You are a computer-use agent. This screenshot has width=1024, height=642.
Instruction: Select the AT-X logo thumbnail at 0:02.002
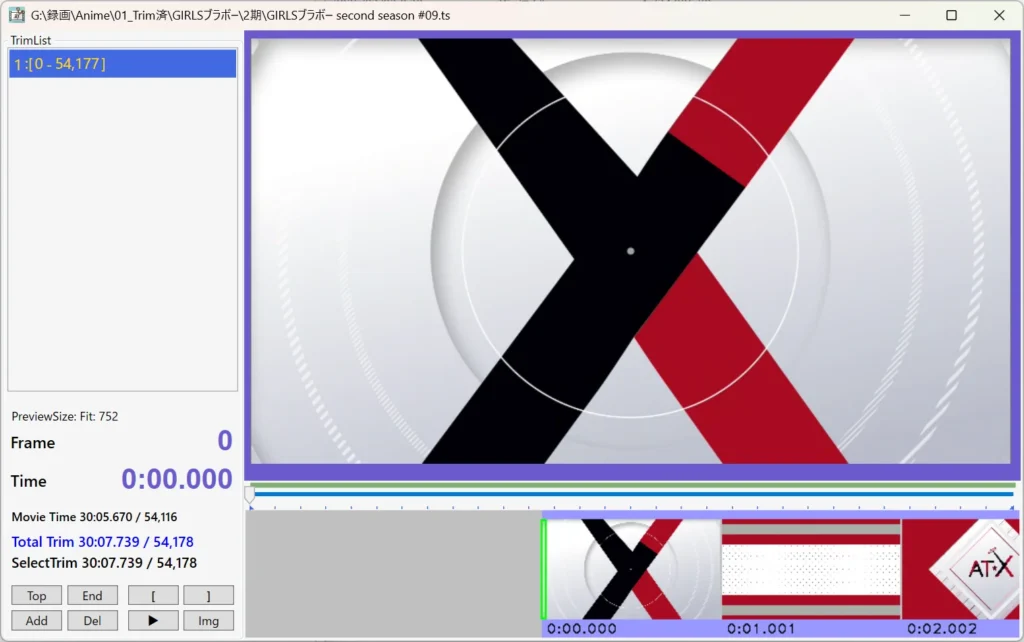961,568
